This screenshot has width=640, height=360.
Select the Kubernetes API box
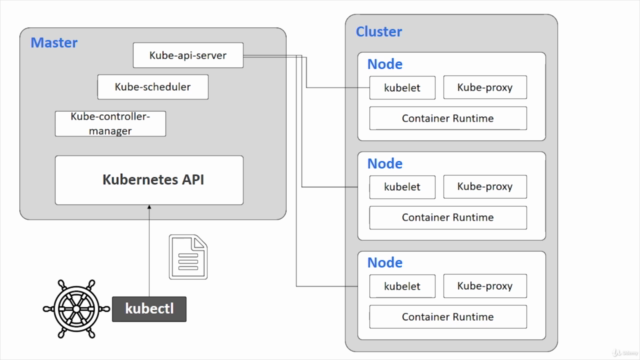[x=149, y=180]
